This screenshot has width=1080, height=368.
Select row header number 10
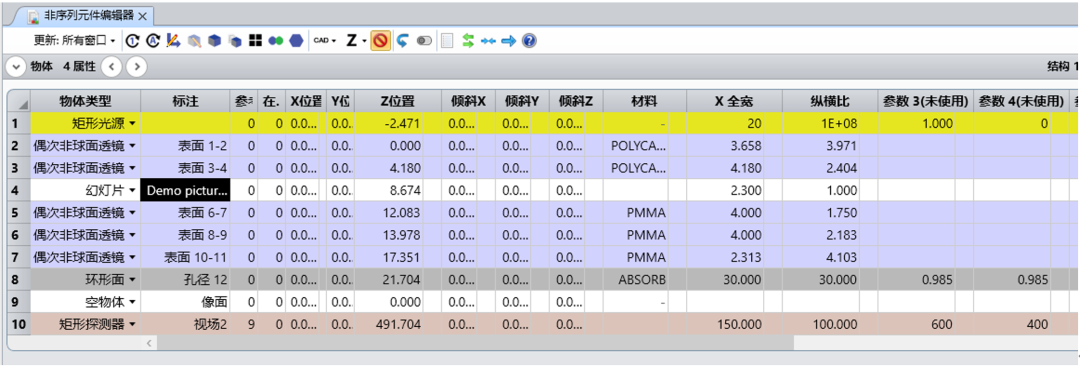click(19, 324)
